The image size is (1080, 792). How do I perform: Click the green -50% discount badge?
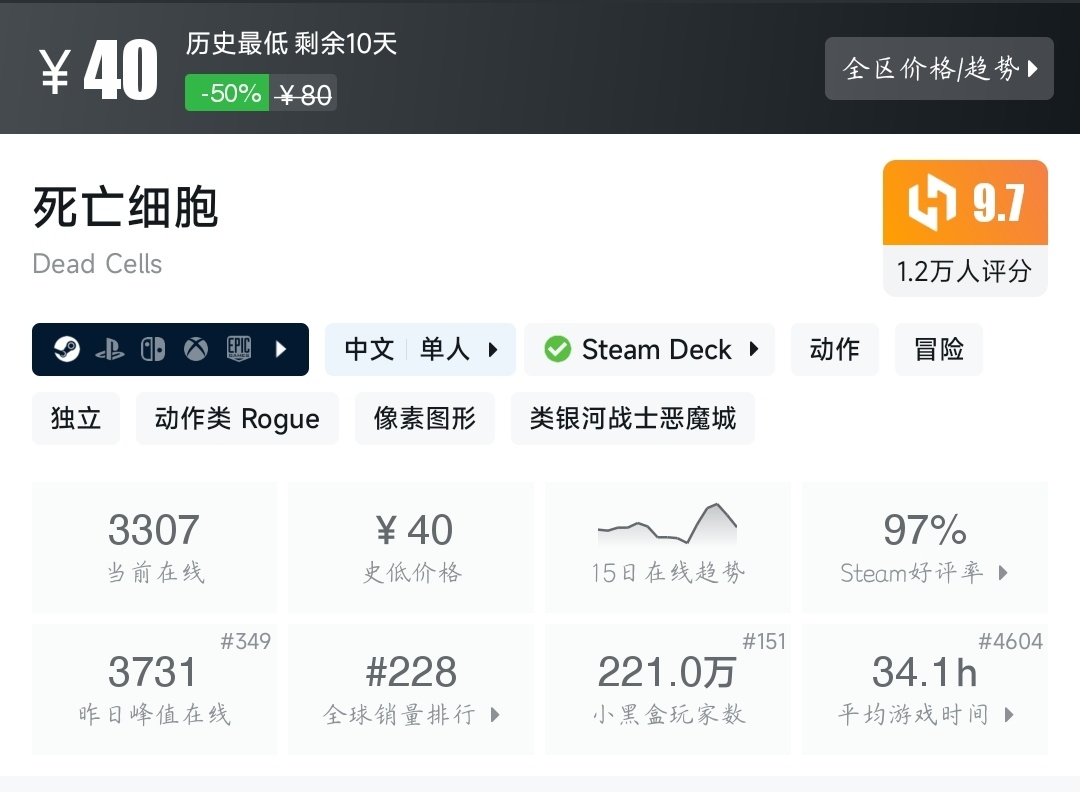coord(227,93)
